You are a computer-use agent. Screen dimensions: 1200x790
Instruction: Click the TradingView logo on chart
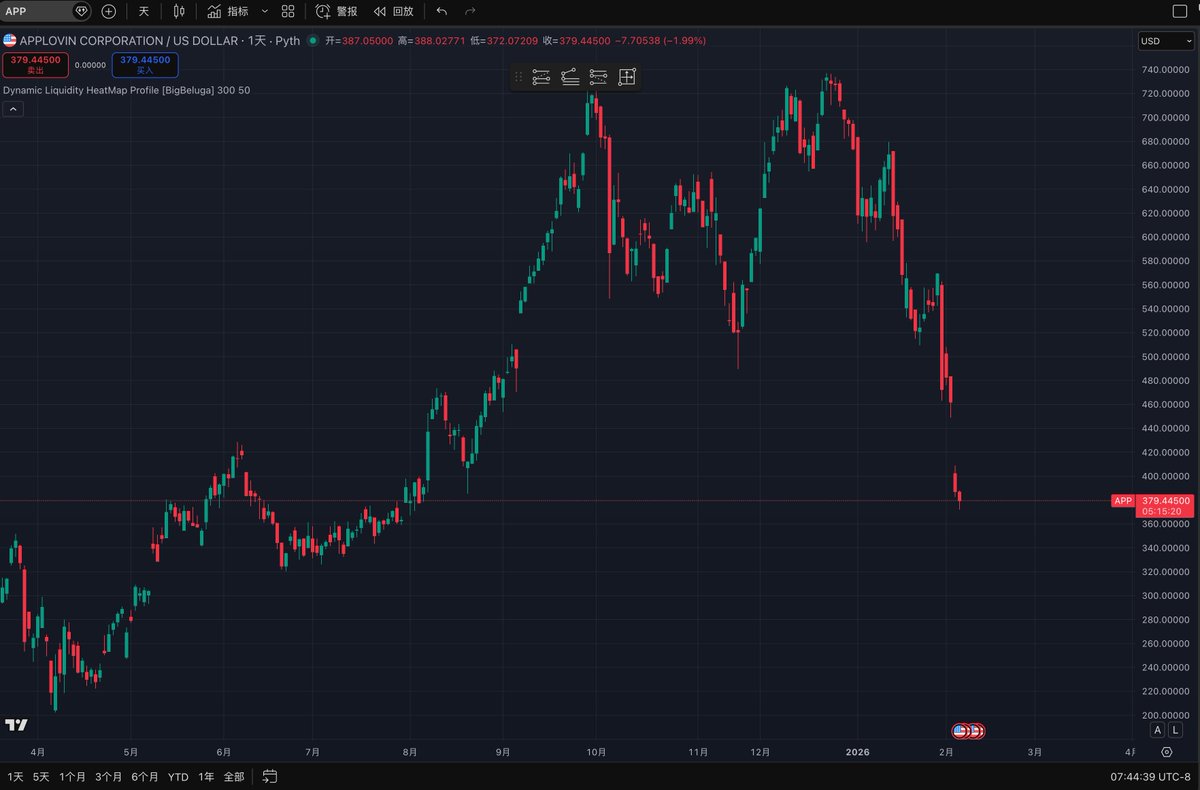15,725
